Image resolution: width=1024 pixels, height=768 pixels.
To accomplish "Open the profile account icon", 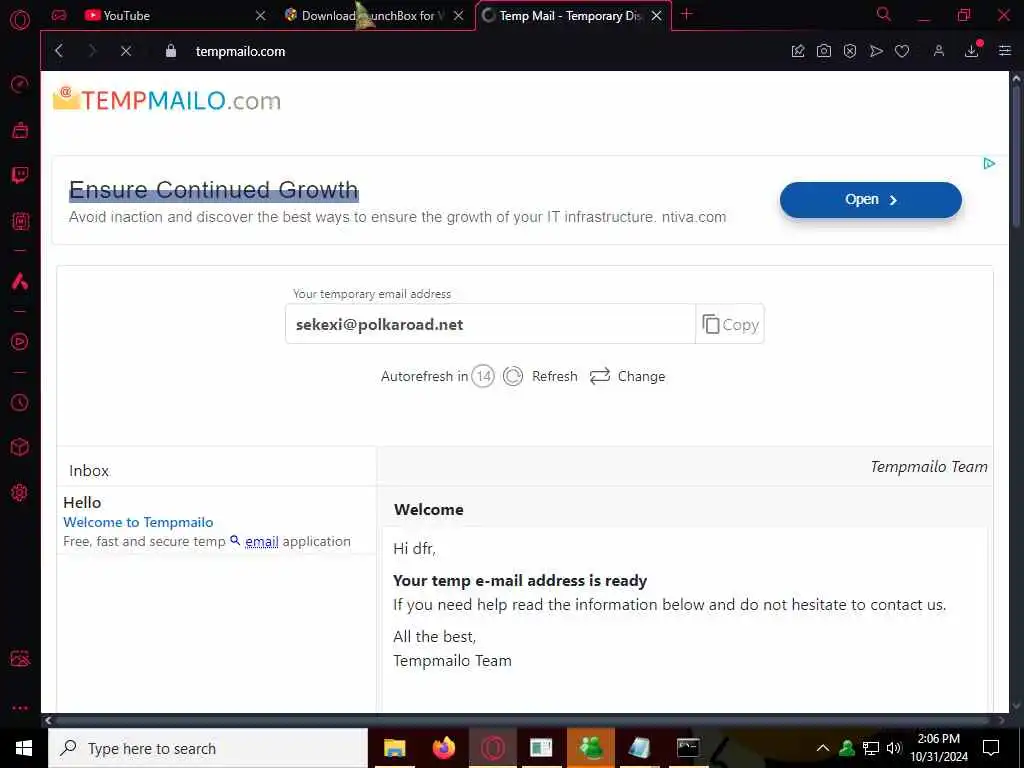I will tap(939, 51).
